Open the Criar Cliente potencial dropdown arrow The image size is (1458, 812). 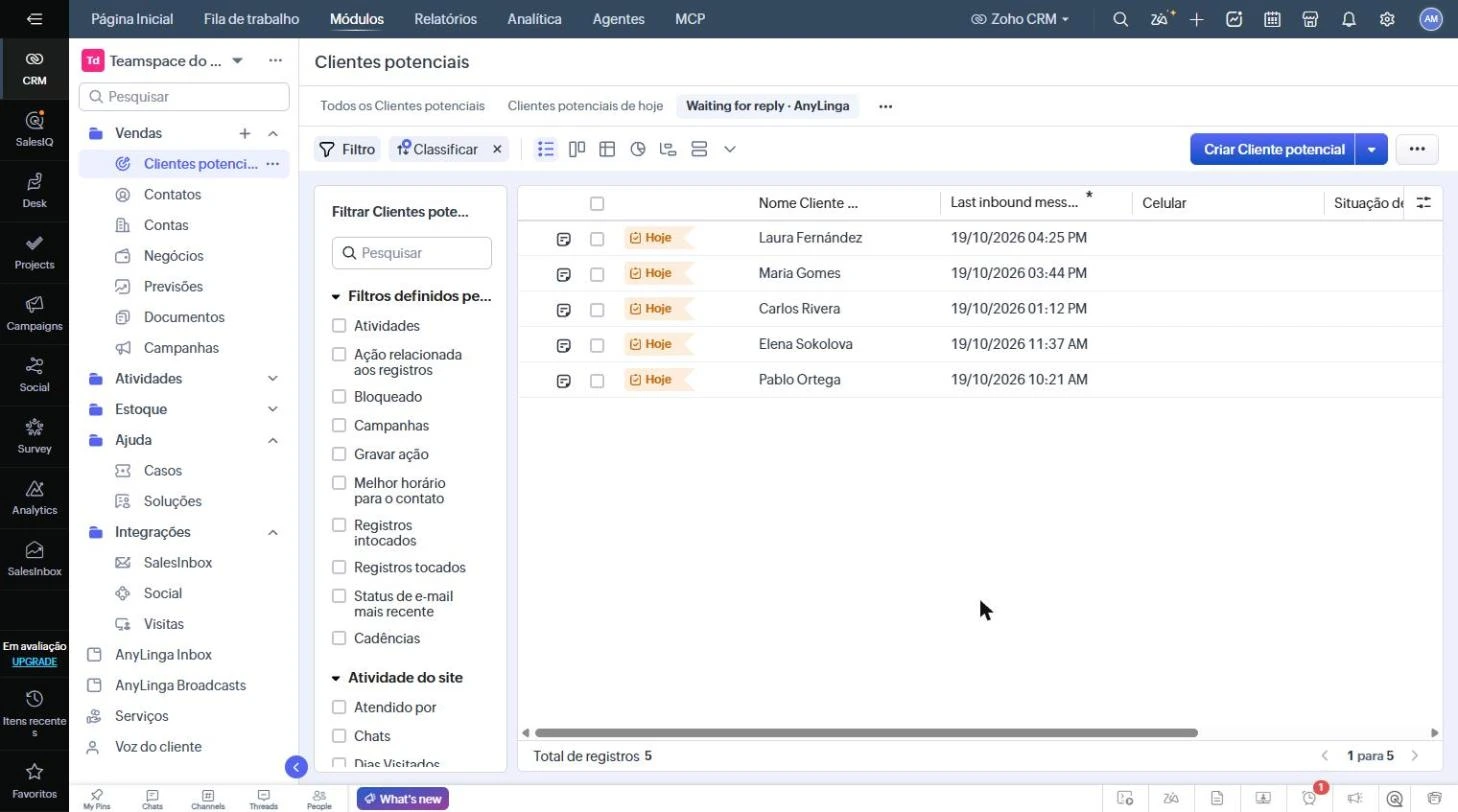click(1371, 149)
